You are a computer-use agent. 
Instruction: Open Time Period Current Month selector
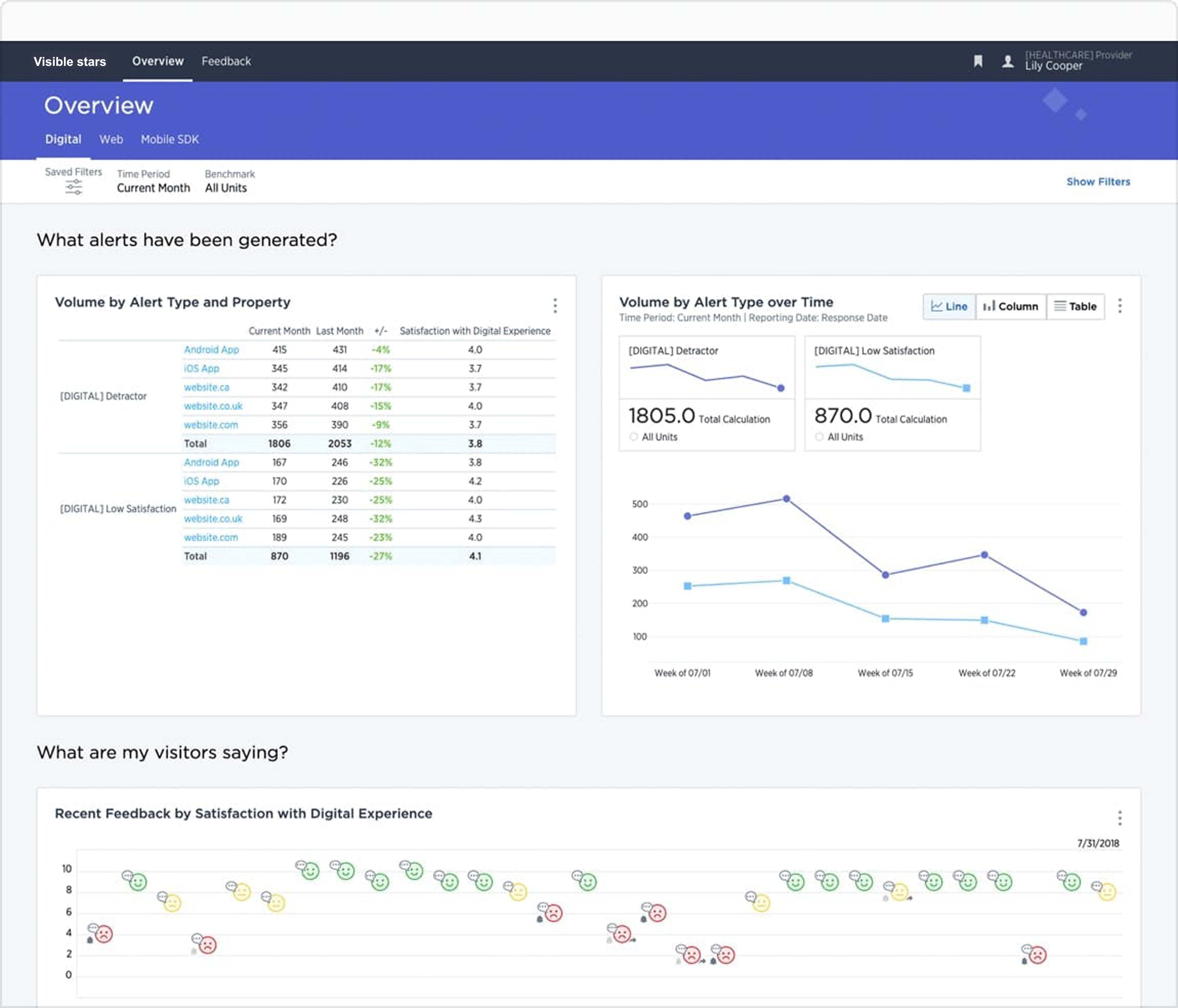[x=153, y=188]
